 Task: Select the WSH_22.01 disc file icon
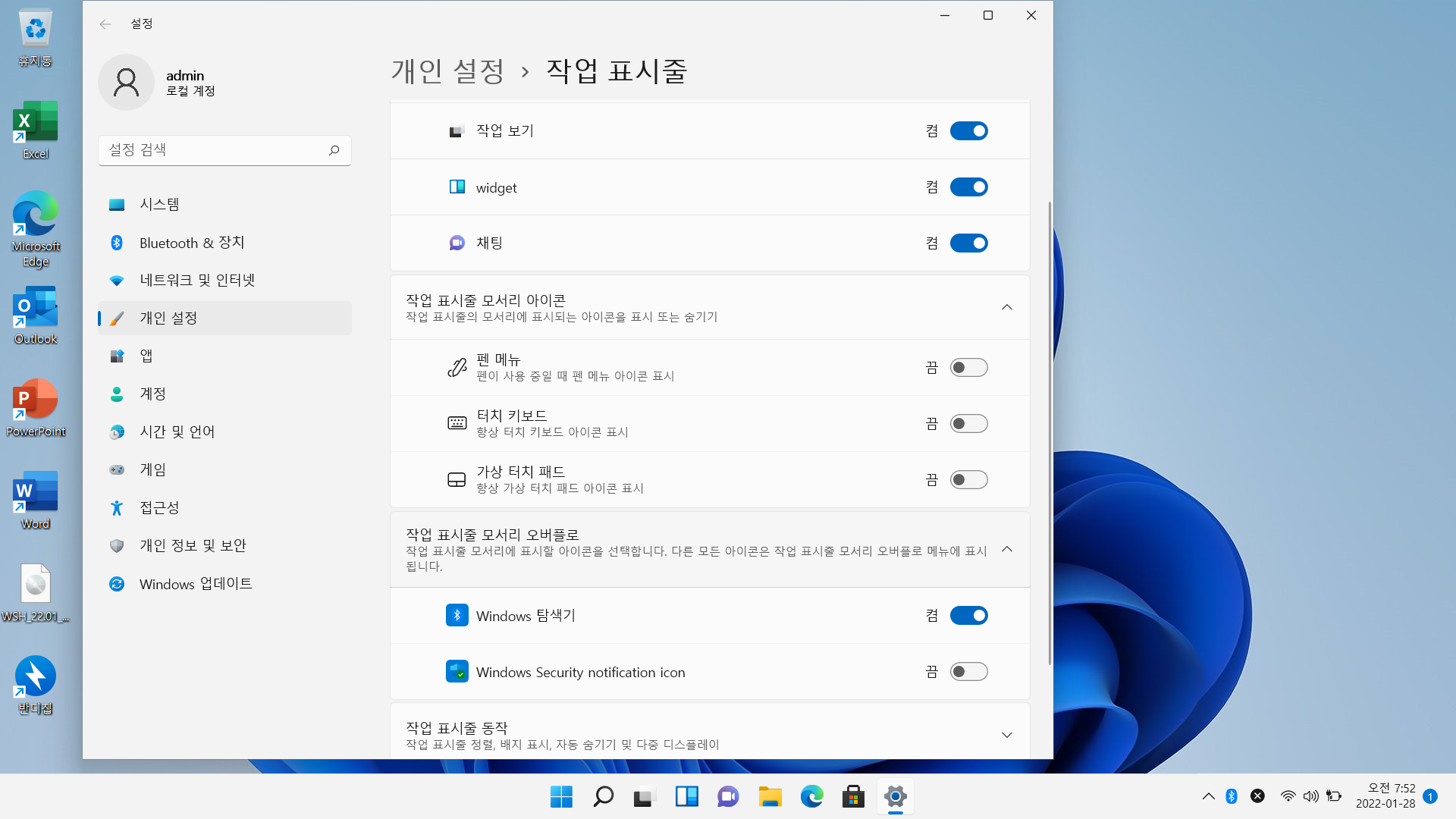click(x=36, y=593)
